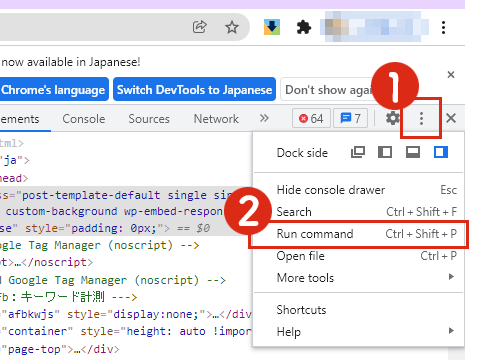This screenshot has width=480, height=360.
Task: Select Run command menu item
Action: tap(359, 234)
